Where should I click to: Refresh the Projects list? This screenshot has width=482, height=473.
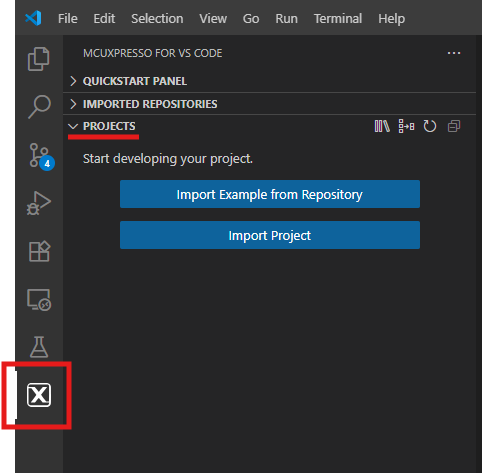(x=430, y=126)
